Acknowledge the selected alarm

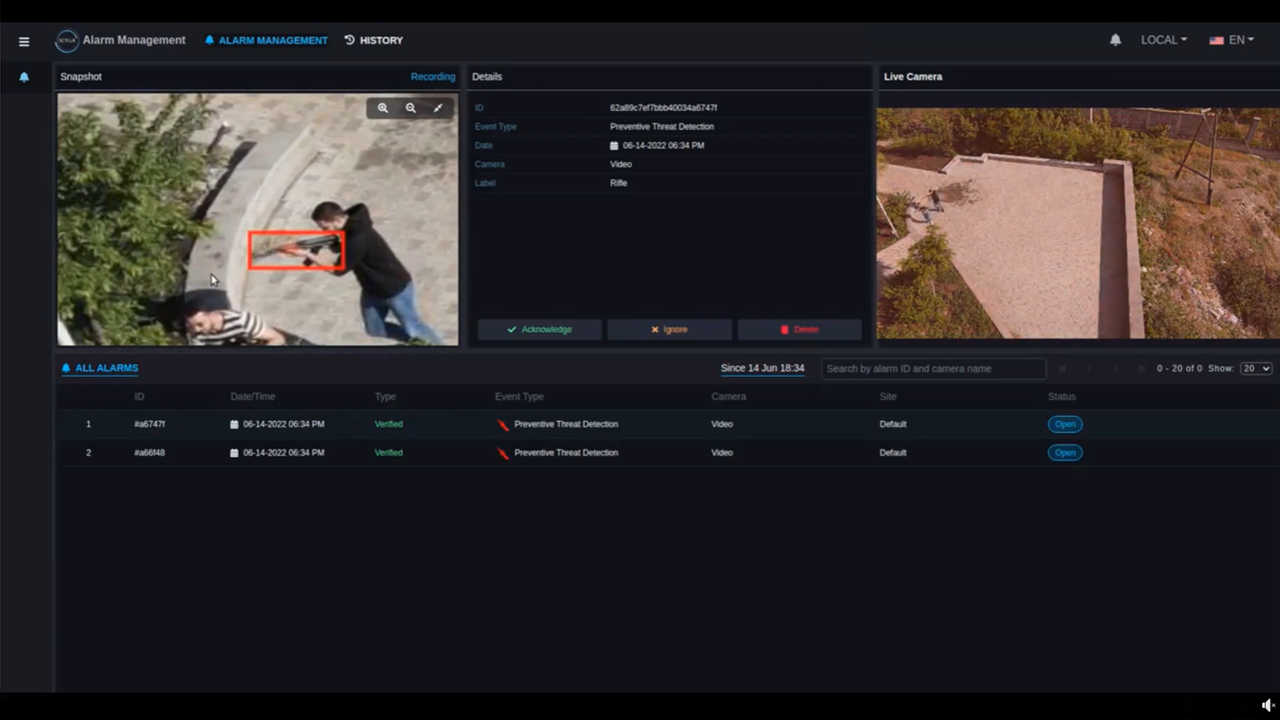[540, 330]
